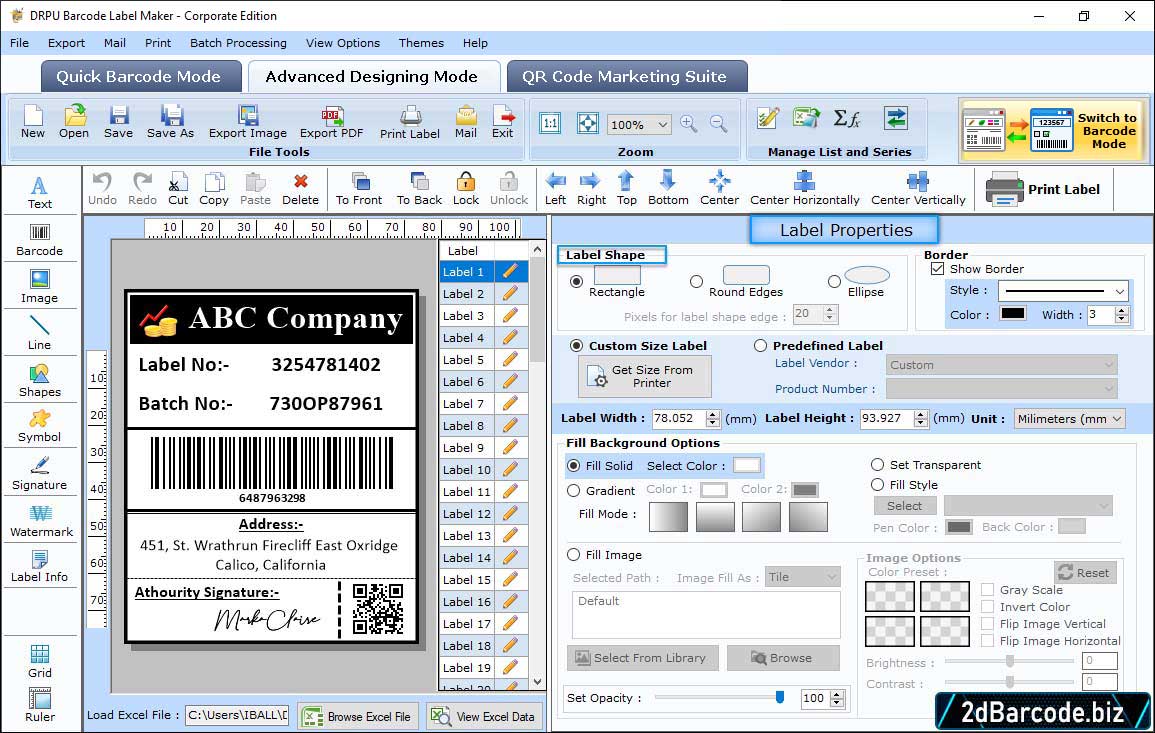1155x733 pixels.
Task: Click the Export PDF icon
Action: pyautogui.click(x=331, y=122)
